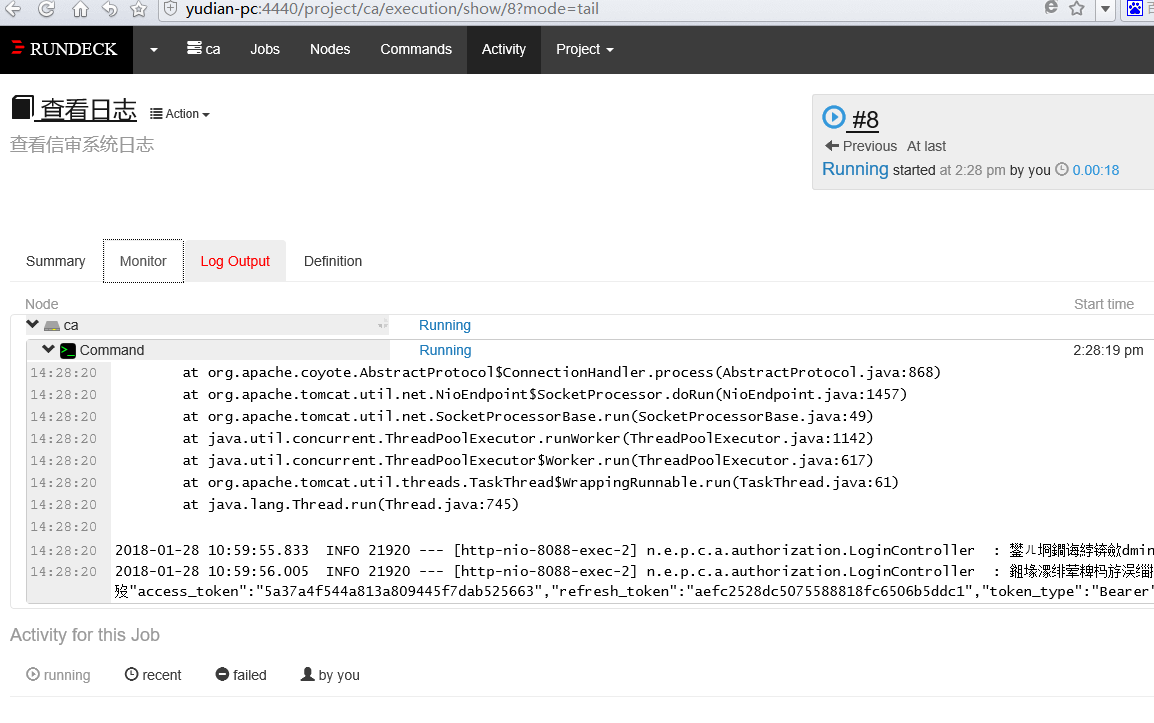Screen dimensions: 1154x723
Task: Click the ca node drive icon
Action: click(x=52, y=325)
